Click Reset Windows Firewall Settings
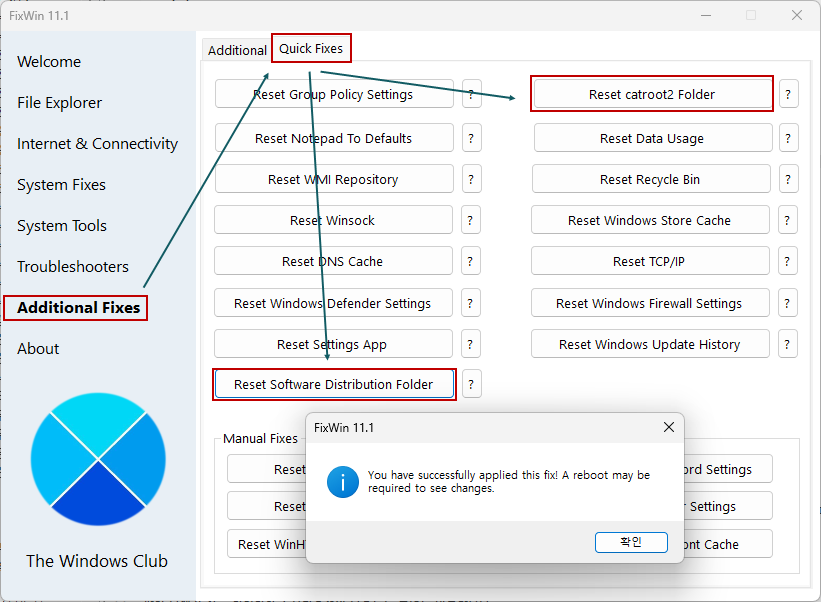Image resolution: width=821 pixels, height=602 pixels. click(x=650, y=303)
